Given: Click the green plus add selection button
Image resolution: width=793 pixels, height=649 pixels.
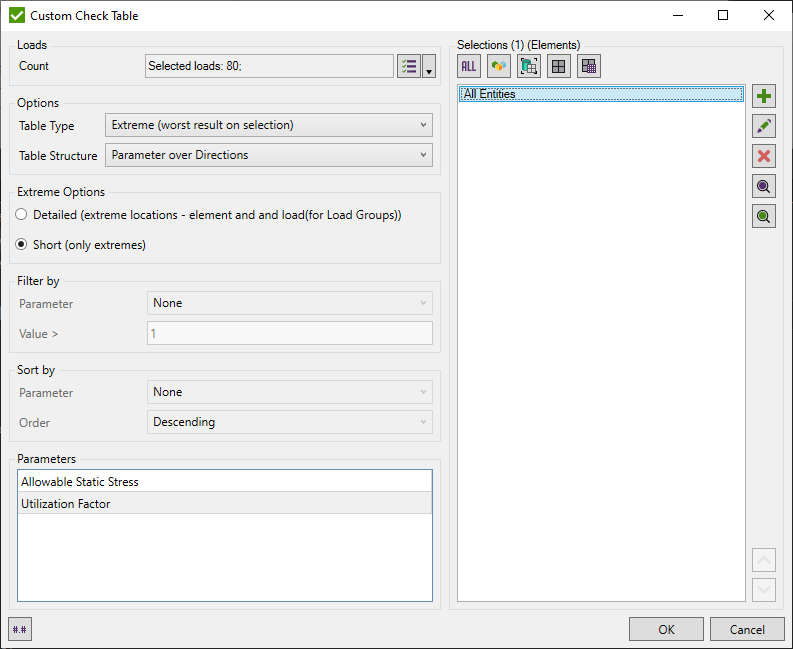Looking at the screenshot, I should coord(764,97).
